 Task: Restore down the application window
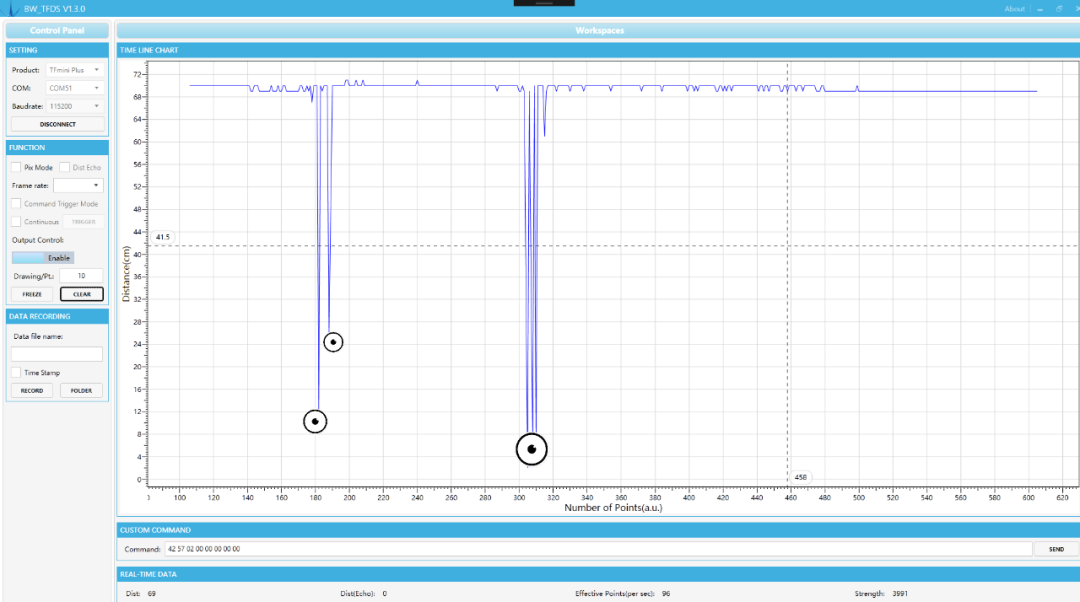(1058, 9)
